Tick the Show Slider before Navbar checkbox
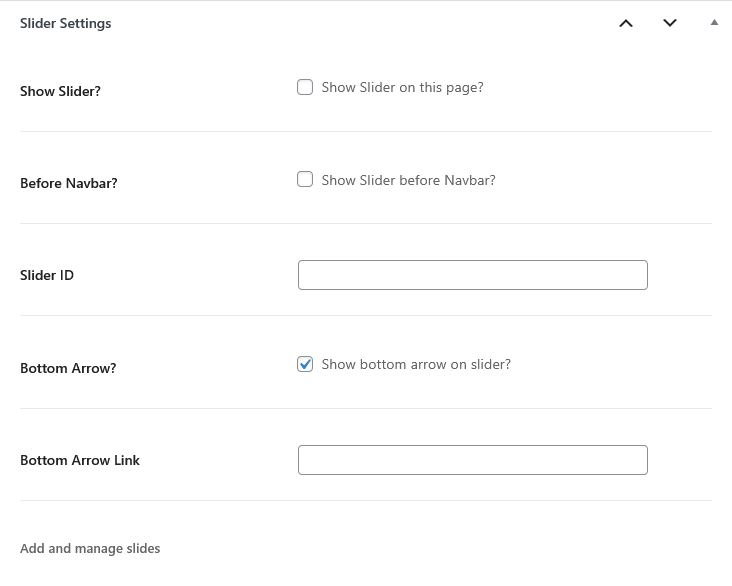Screen dimensions: 732x586 (305, 180)
